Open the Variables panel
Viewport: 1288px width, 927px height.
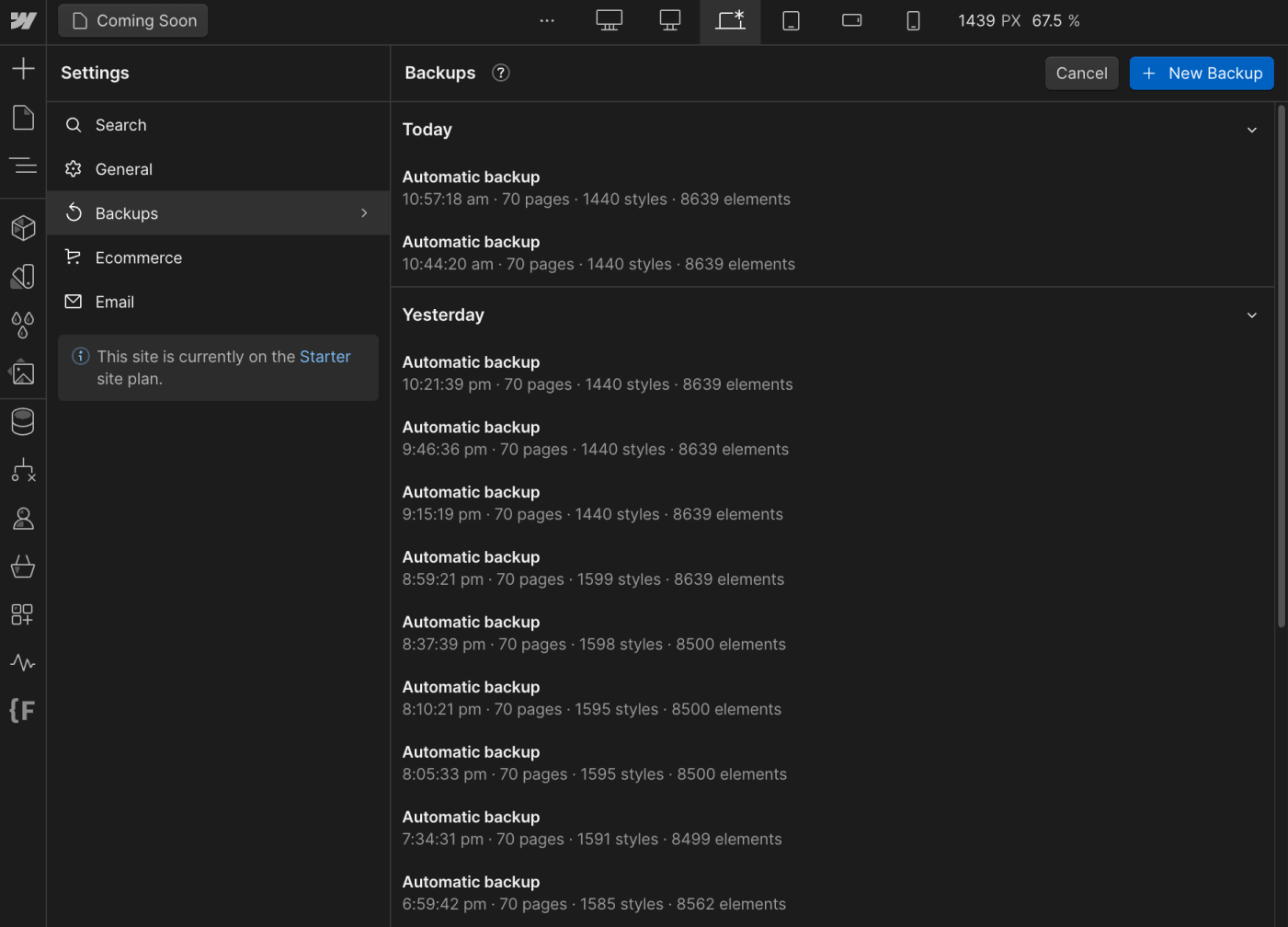[x=22, y=324]
